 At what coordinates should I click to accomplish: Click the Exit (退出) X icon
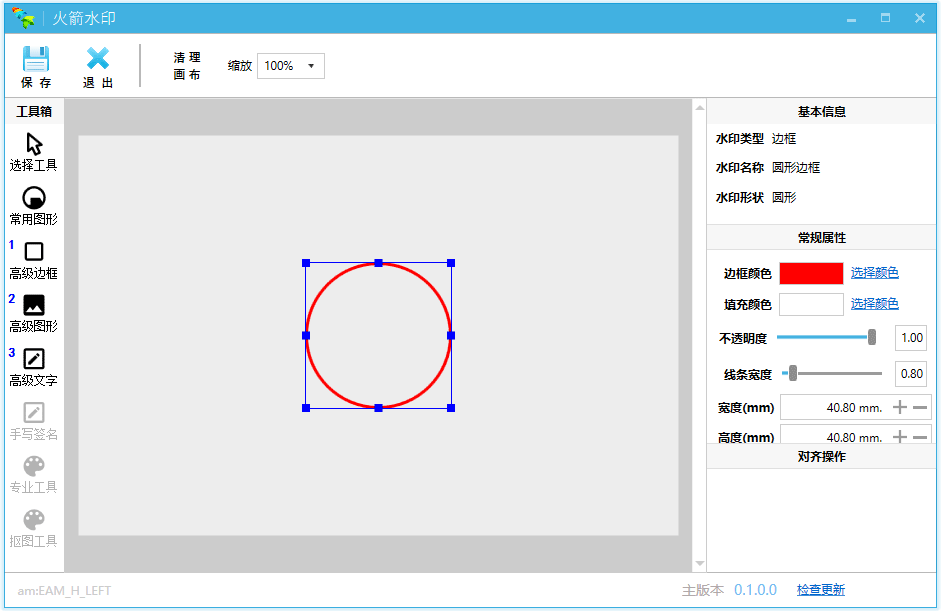pyautogui.click(x=98, y=59)
